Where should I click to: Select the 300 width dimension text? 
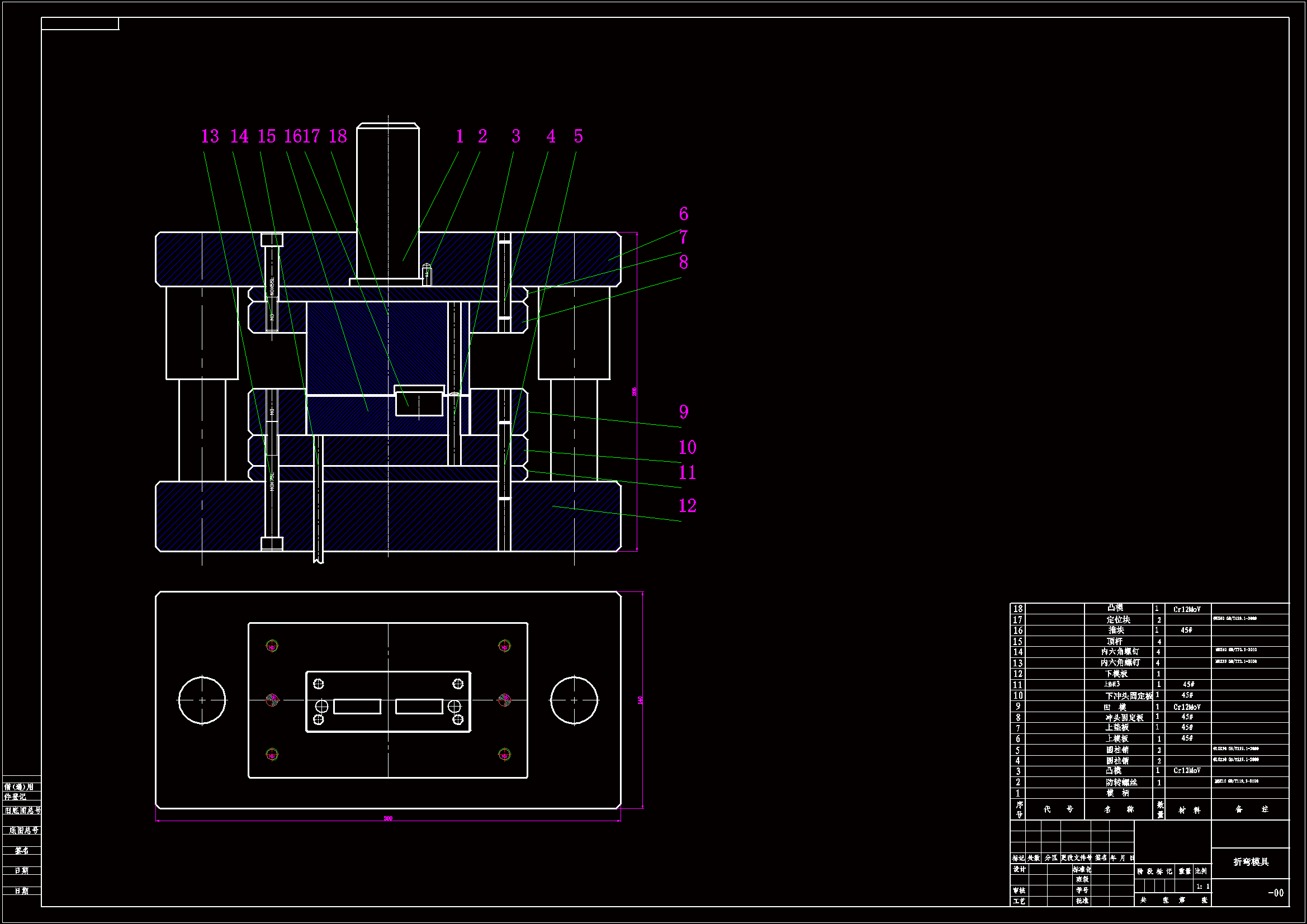(x=388, y=819)
